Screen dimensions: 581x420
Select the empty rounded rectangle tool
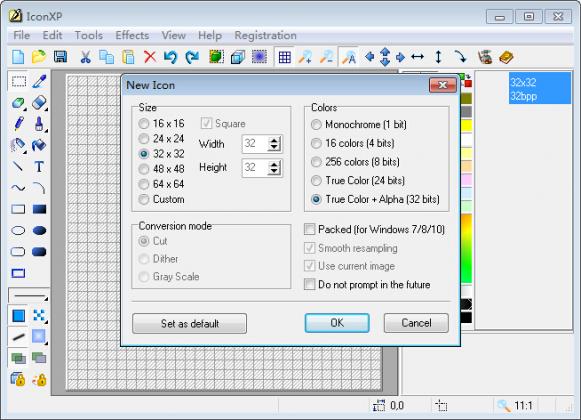pos(18,252)
